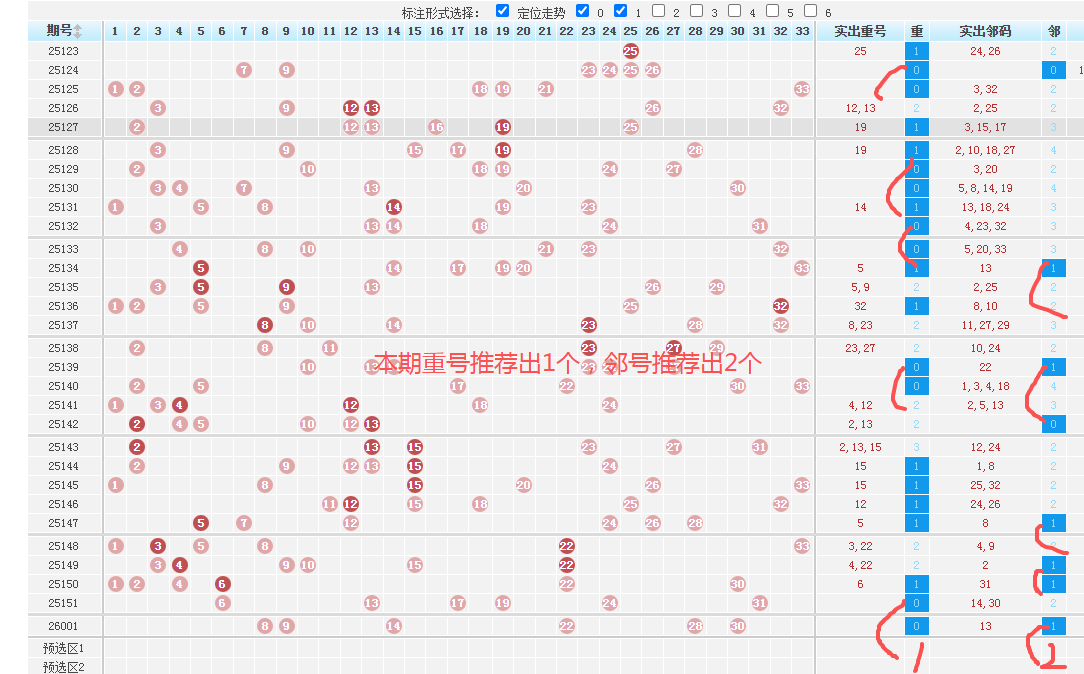Select issue number 25138
Screen dimensions: 1084x674
(64, 348)
